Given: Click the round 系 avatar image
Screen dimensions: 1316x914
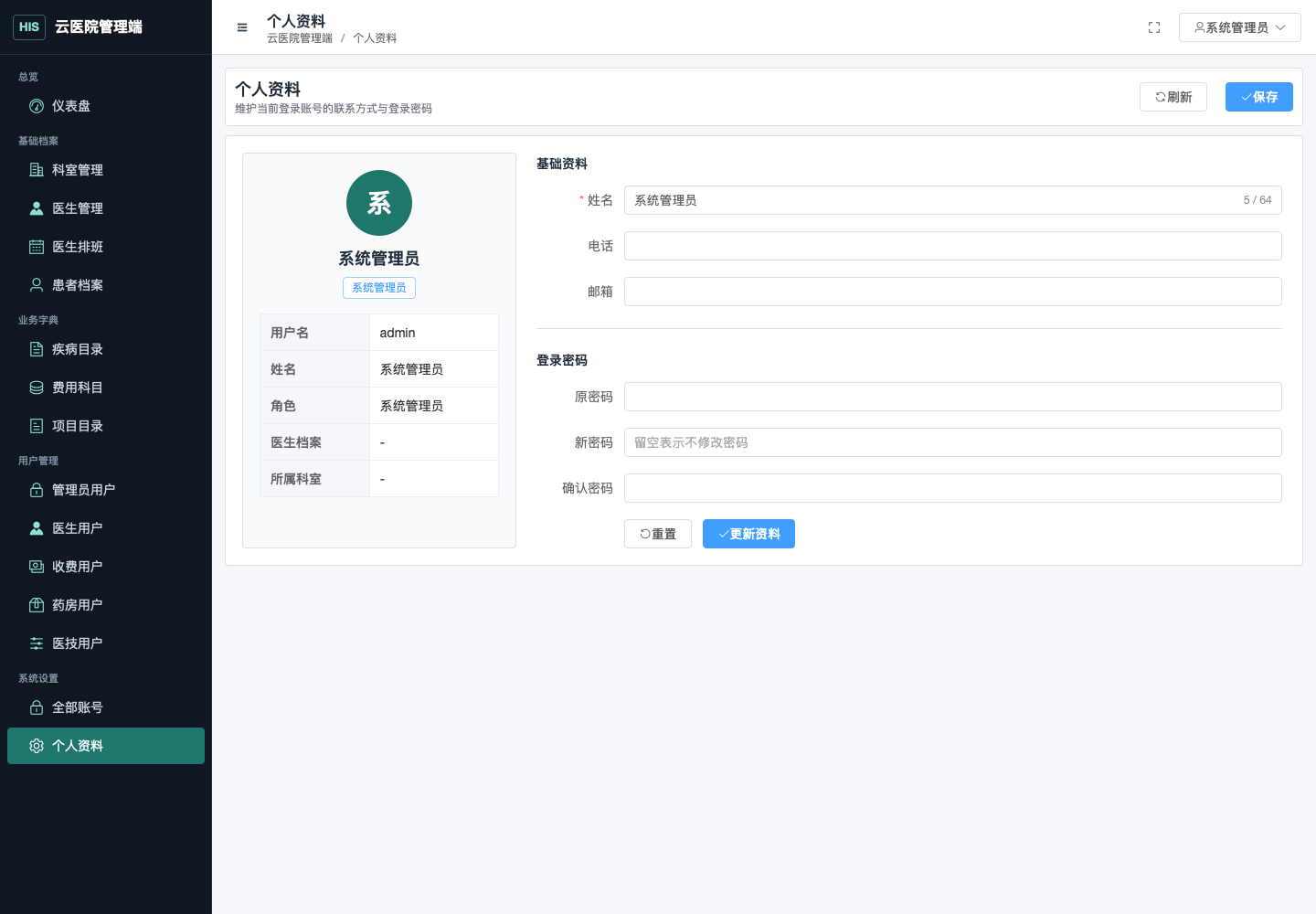Looking at the screenshot, I should tap(379, 203).
